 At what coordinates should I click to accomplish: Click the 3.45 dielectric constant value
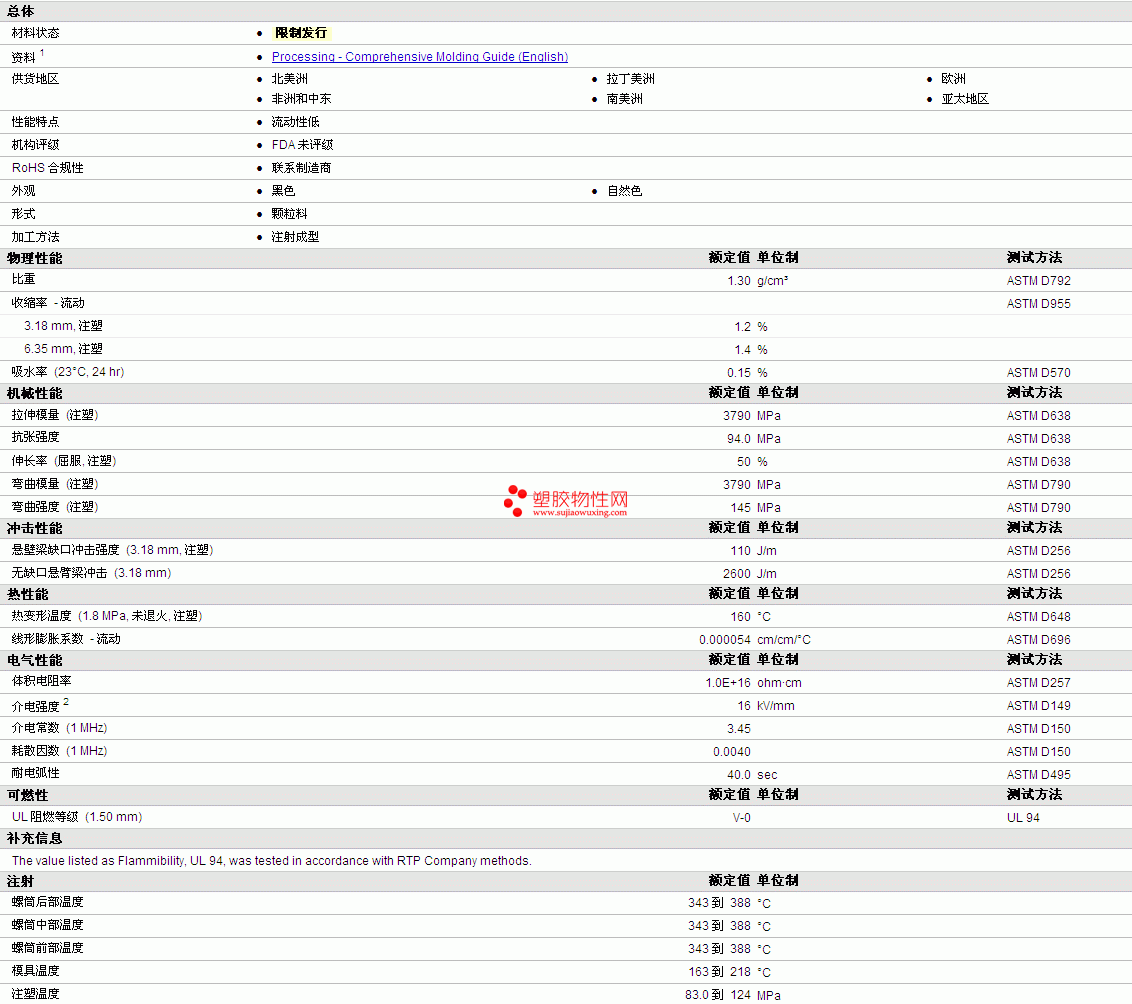(x=739, y=729)
